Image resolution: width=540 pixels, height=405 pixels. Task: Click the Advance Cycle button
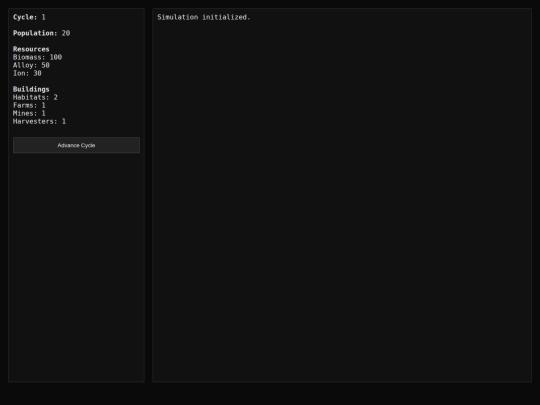(x=76, y=145)
